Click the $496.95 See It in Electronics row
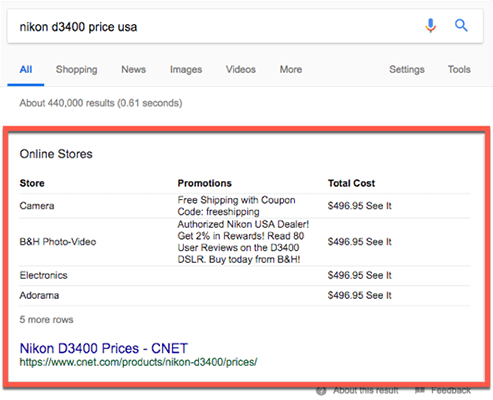The width and height of the screenshot is (493, 400). pyautogui.click(x=359, y=275)
